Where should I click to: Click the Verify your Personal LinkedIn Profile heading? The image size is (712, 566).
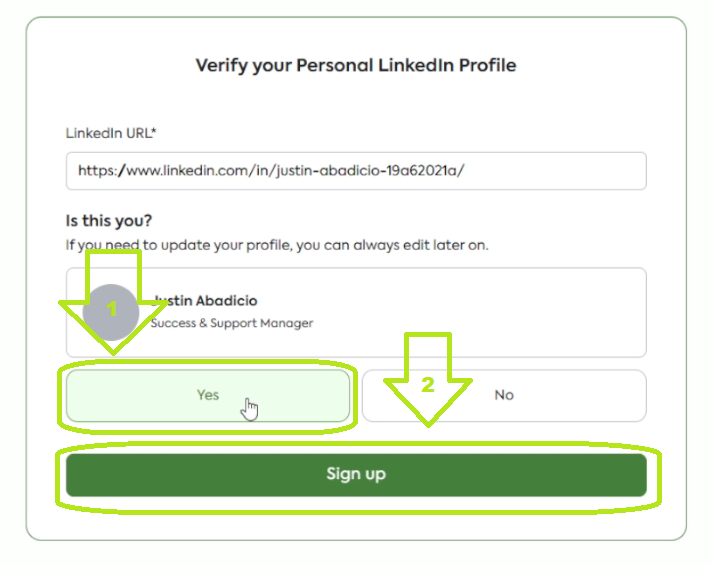355,66
